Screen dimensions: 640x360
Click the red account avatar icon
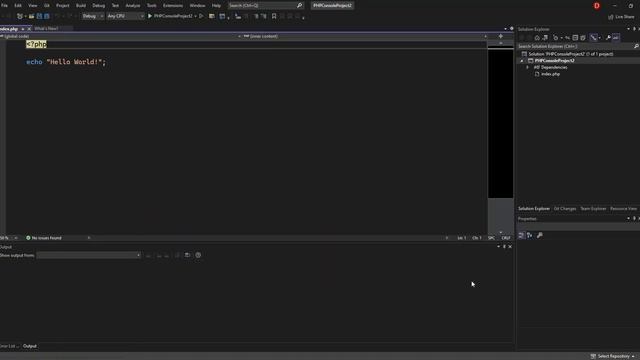coord(597,6)
